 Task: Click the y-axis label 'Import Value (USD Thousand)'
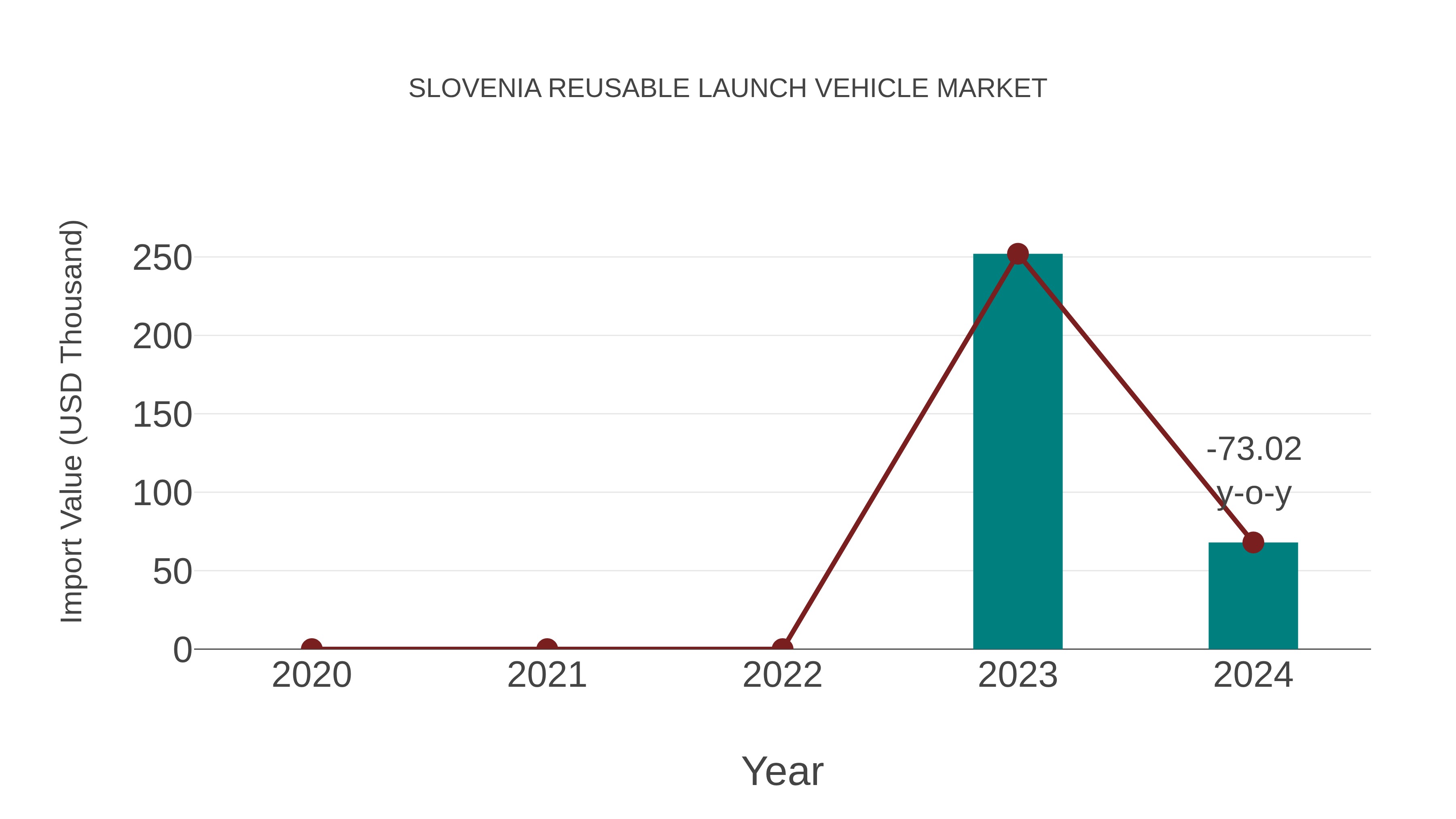click(x=72, y=422)
